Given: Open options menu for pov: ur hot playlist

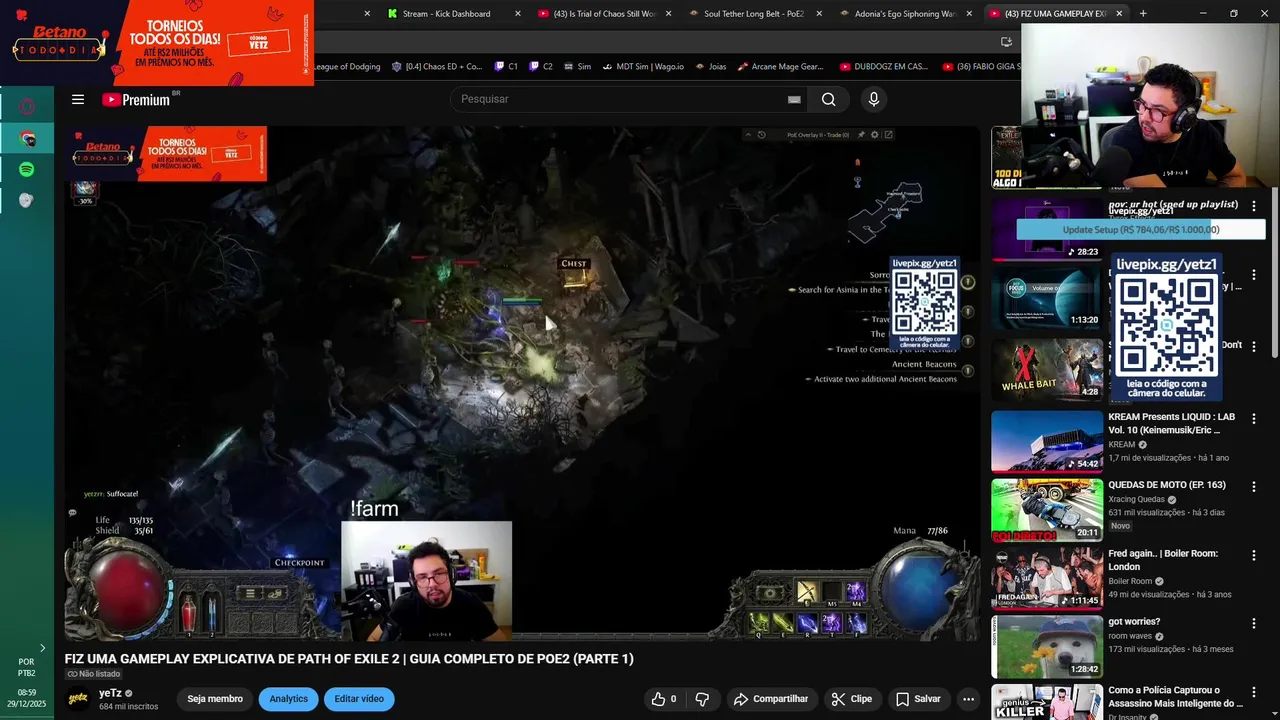Looking at the screenshot, I should (1253, 206).
